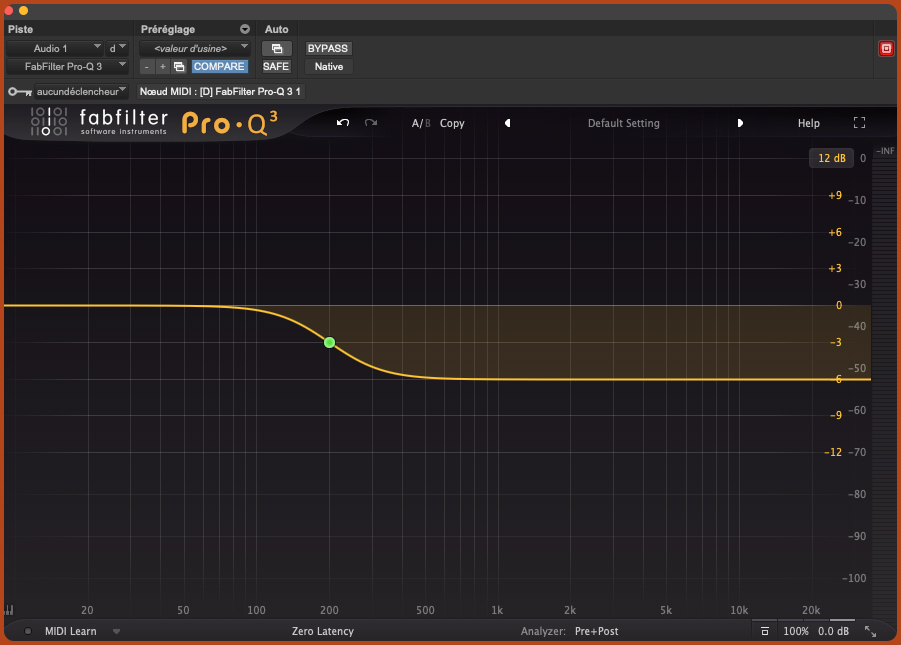Click the redo arrow icon
This screenshot has width=901, height=645.
(x=371, y=123)
